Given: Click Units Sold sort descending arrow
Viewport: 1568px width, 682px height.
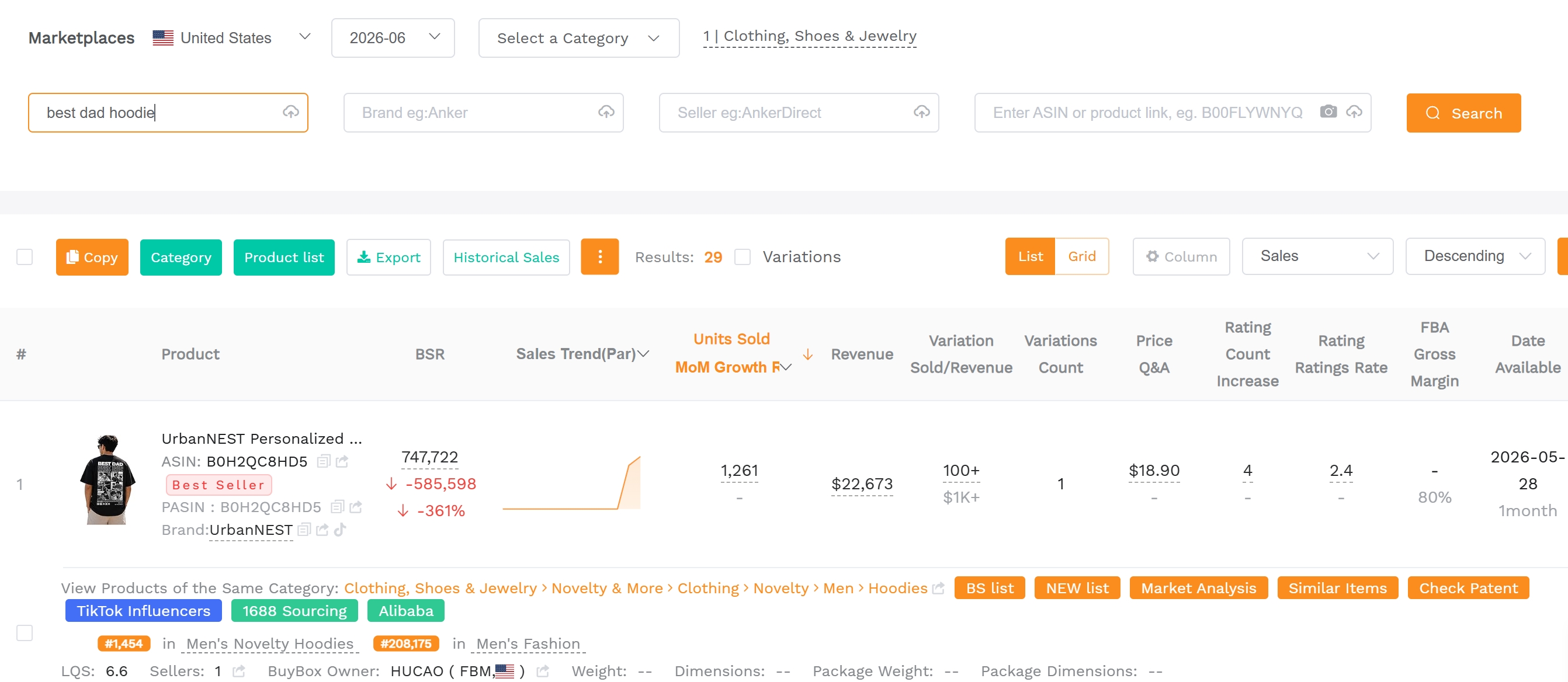Looking at the screenshot, I should click(808, 354).
